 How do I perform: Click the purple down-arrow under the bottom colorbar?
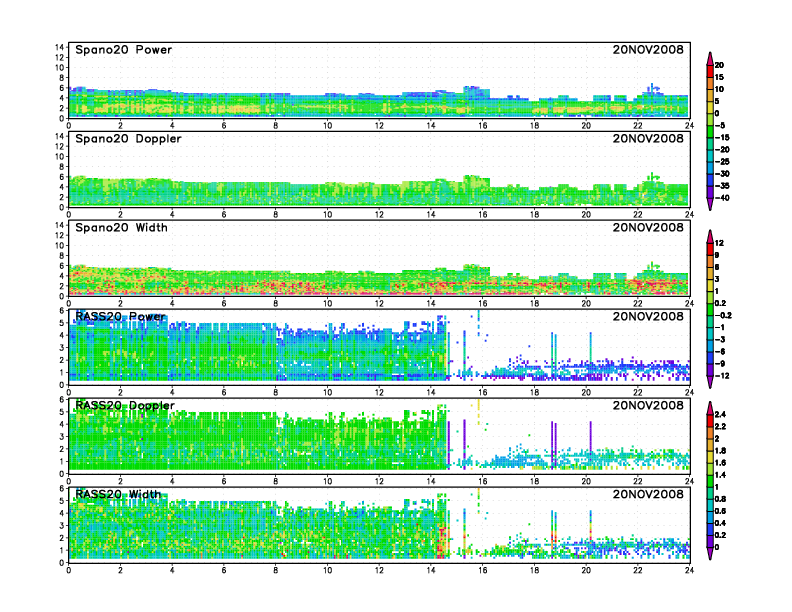708,555
